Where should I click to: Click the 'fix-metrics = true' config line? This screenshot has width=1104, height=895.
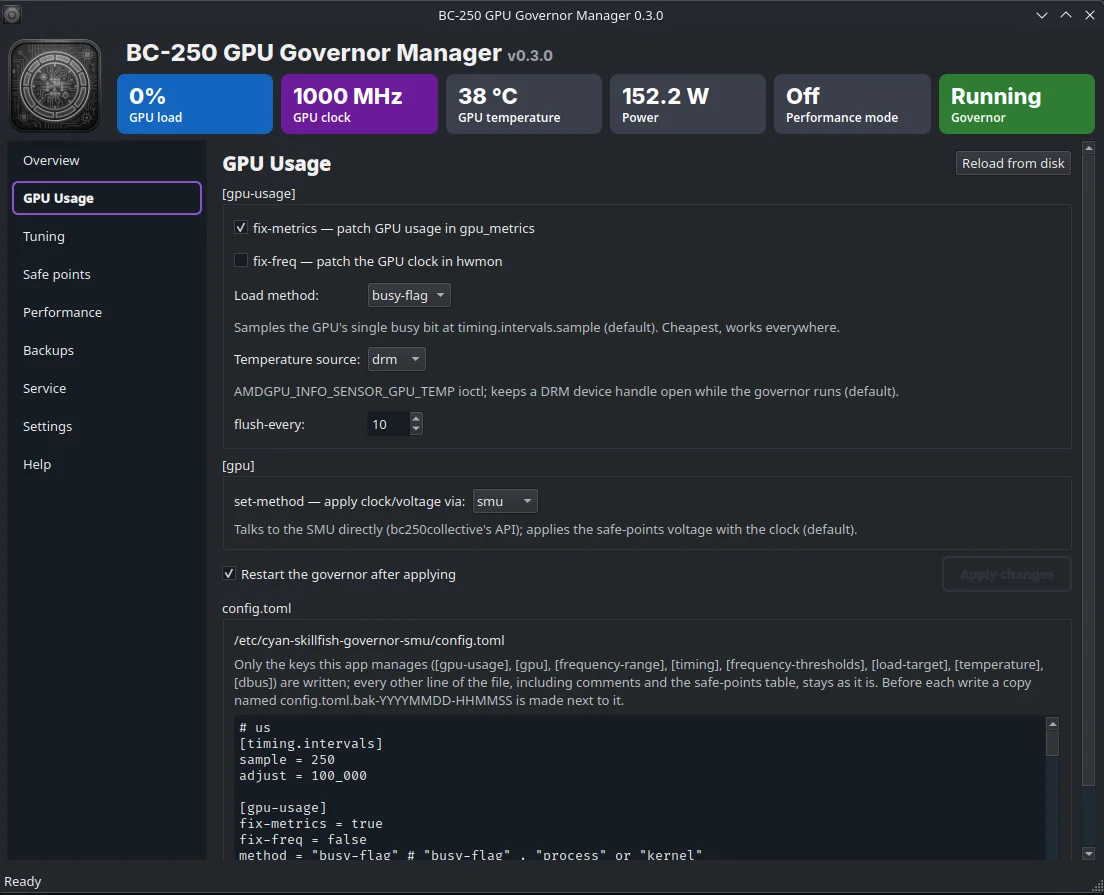(x=310, y=823)
